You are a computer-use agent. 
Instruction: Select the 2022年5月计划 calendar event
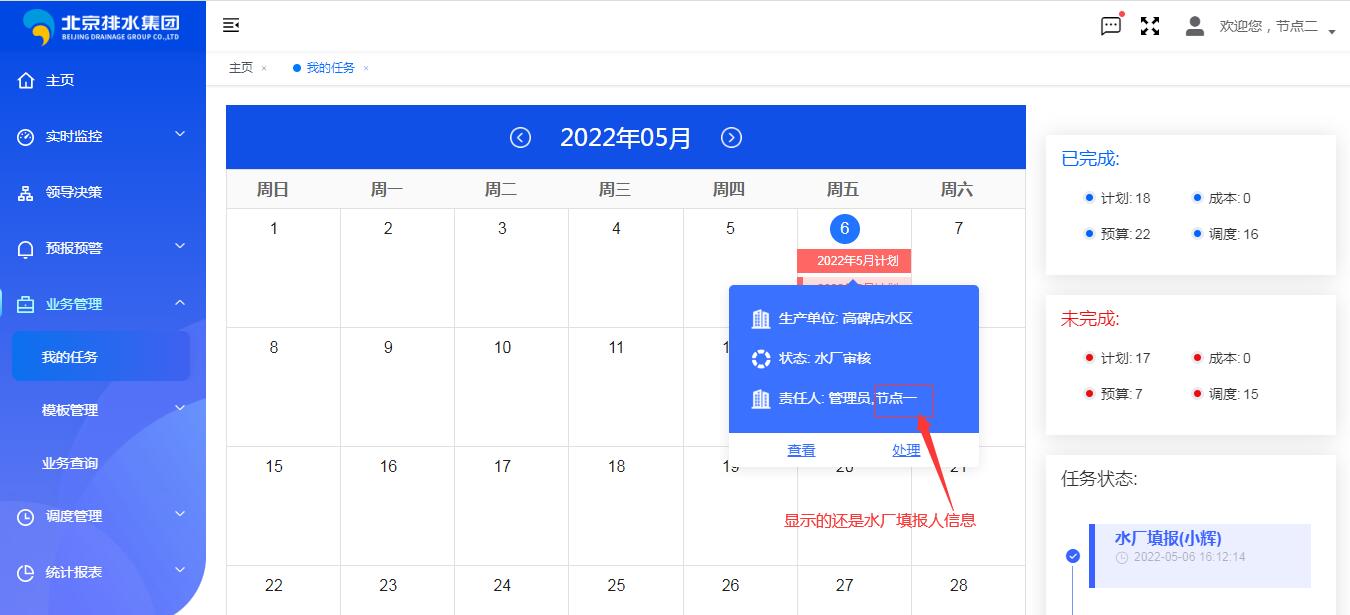pyautogui.click(x=856, y=261)
